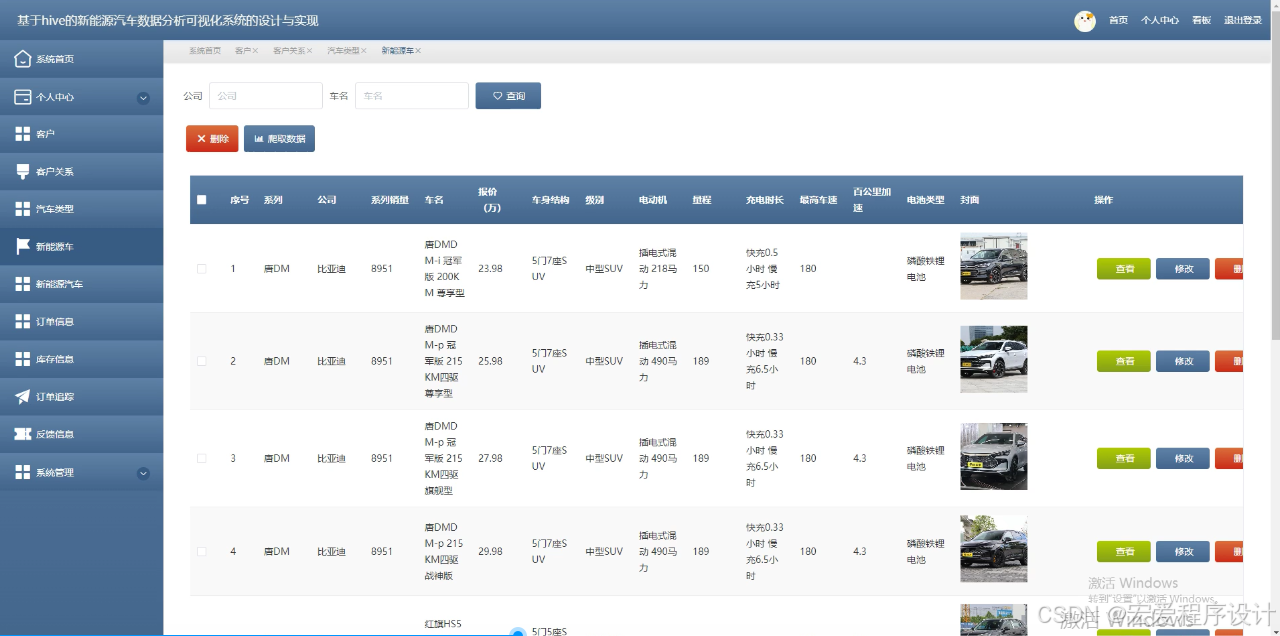Click the 充电时长 column header
1280x636 pixels.
click(x=765, y=200)
